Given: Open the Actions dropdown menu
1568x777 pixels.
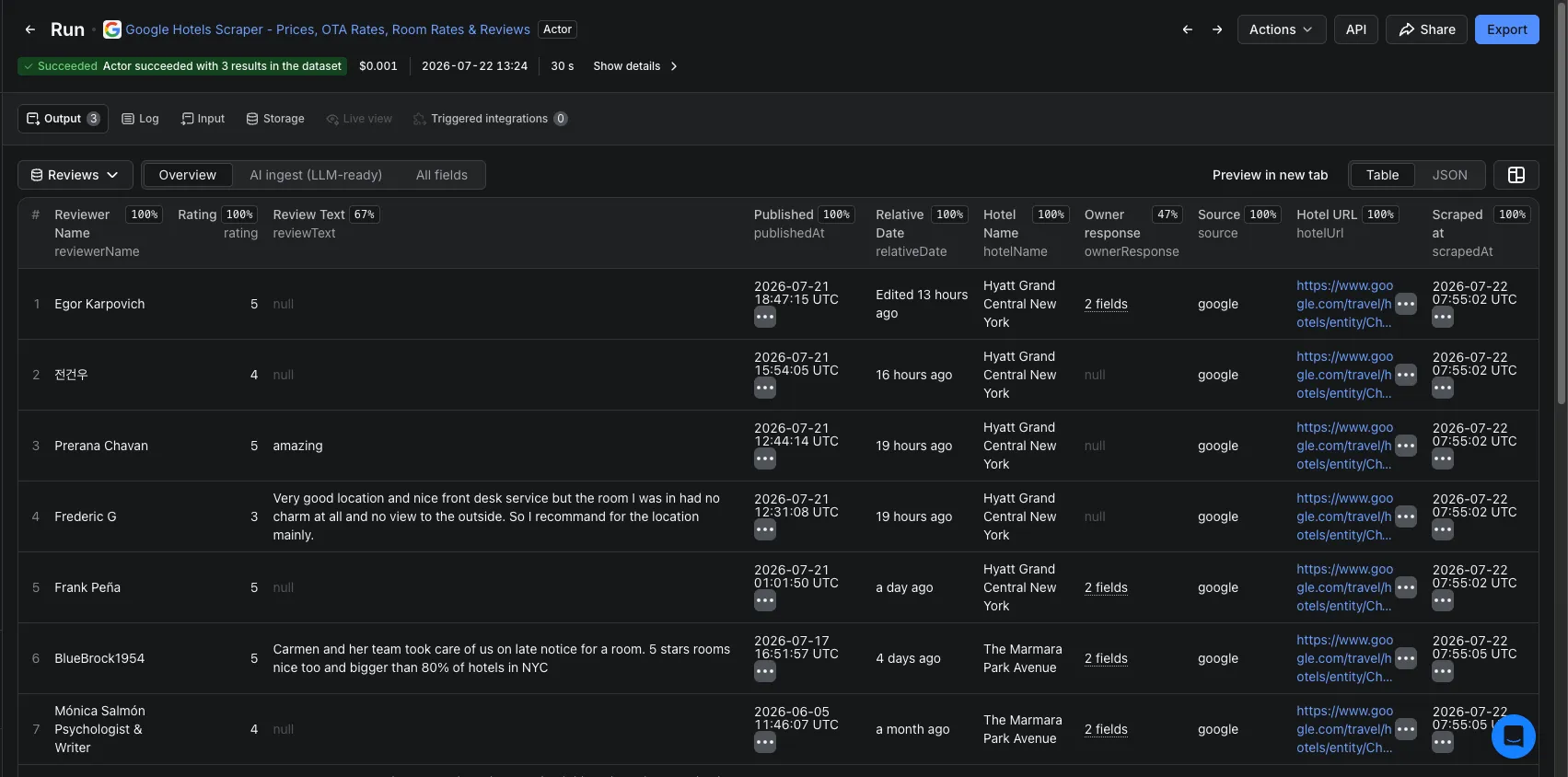Looking at the screenshot, I should 1281,29.
